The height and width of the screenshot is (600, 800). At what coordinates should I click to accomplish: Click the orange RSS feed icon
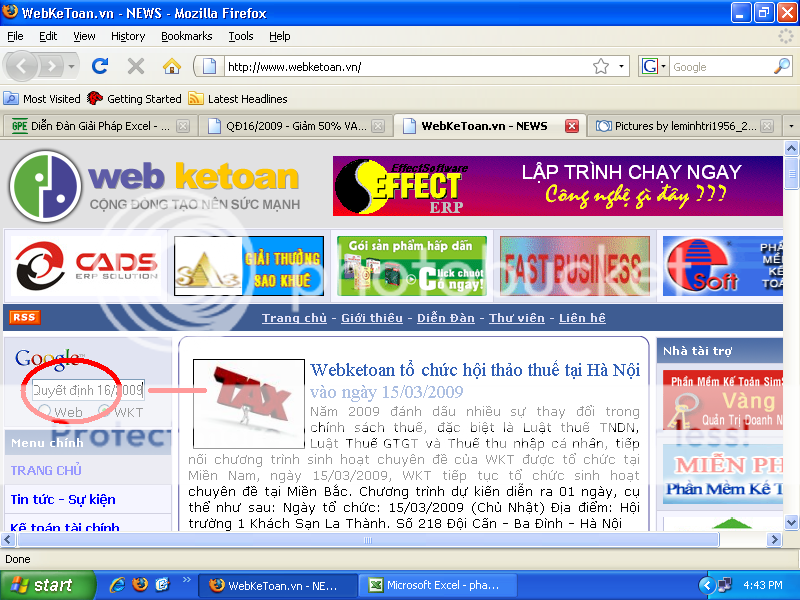[25, 317]
